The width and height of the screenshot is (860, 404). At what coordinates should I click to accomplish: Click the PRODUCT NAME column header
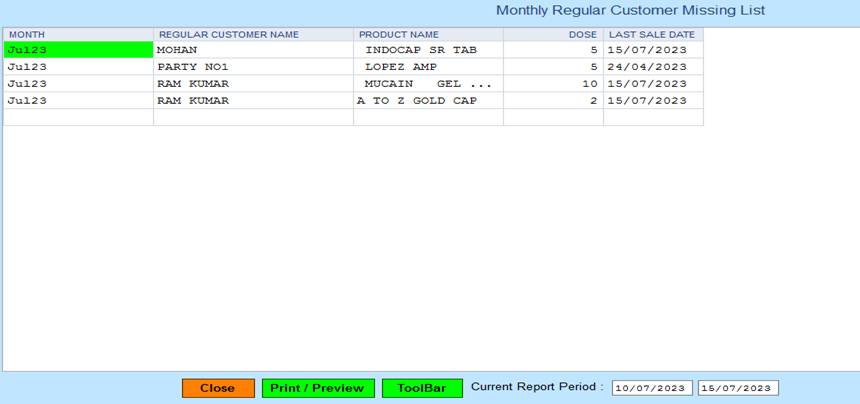428,34
